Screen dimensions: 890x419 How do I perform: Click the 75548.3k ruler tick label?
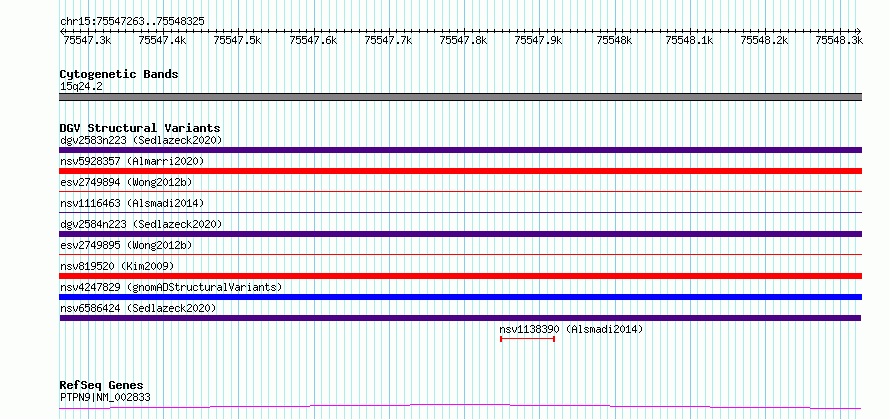pos(840,40)
